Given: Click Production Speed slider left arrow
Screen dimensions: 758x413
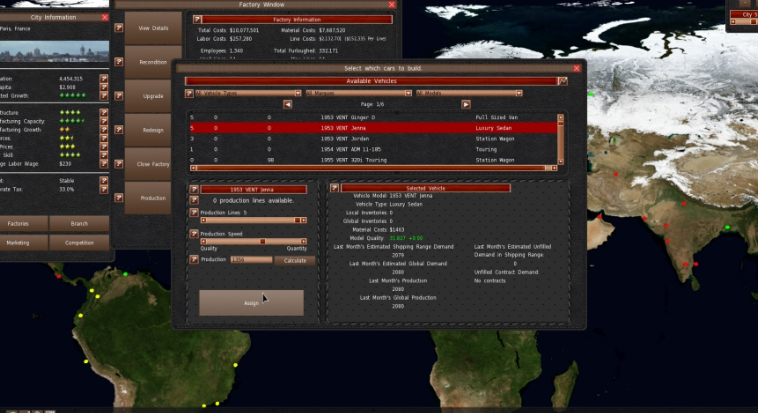Looking at the screenshot, I should 204,241.
